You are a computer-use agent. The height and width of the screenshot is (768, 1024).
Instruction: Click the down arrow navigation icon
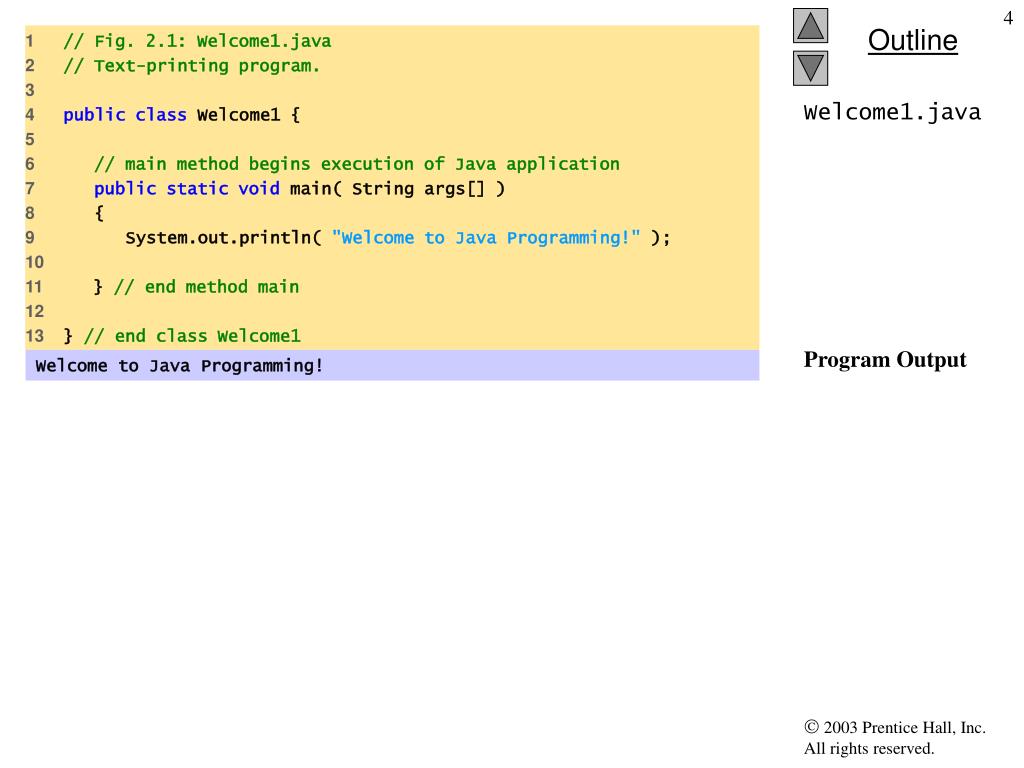point(810,68)
